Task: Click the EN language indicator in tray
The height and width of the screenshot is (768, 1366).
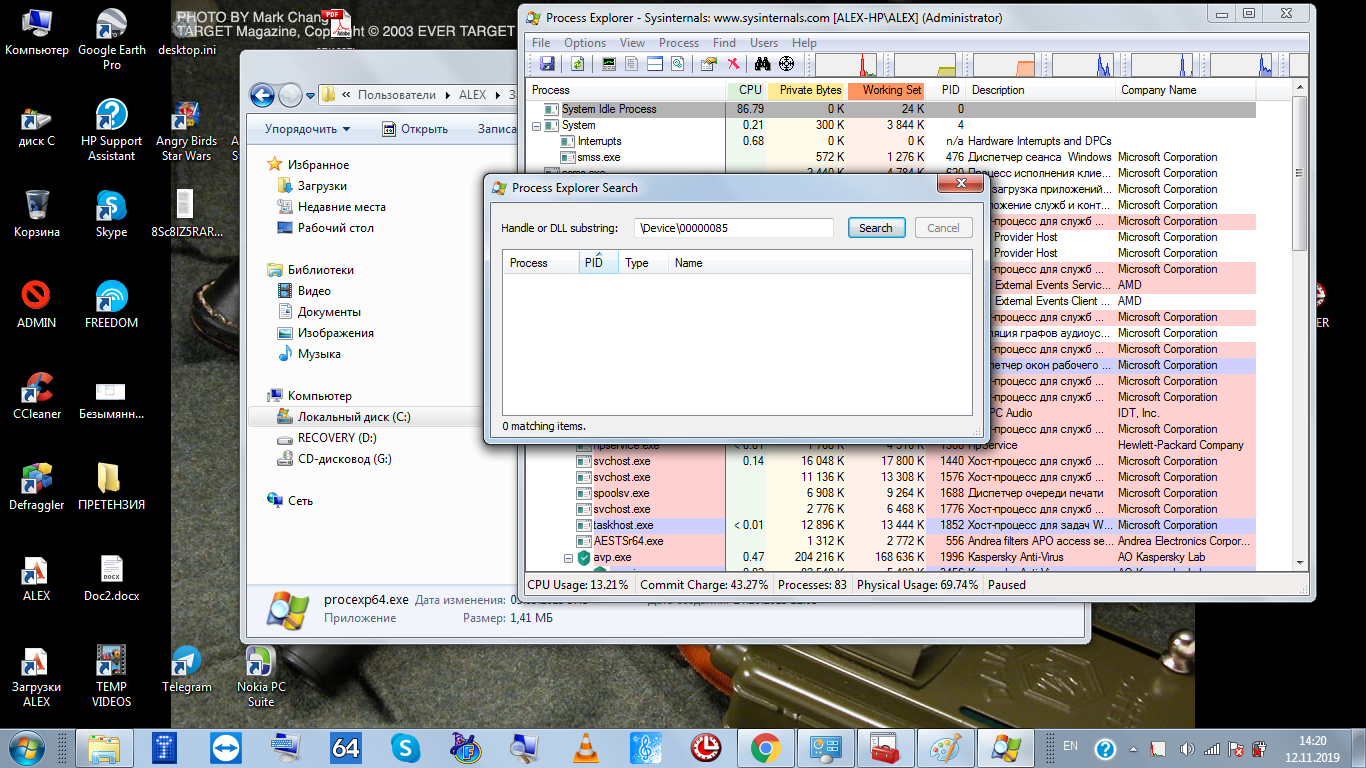Action: (1070, 746)
